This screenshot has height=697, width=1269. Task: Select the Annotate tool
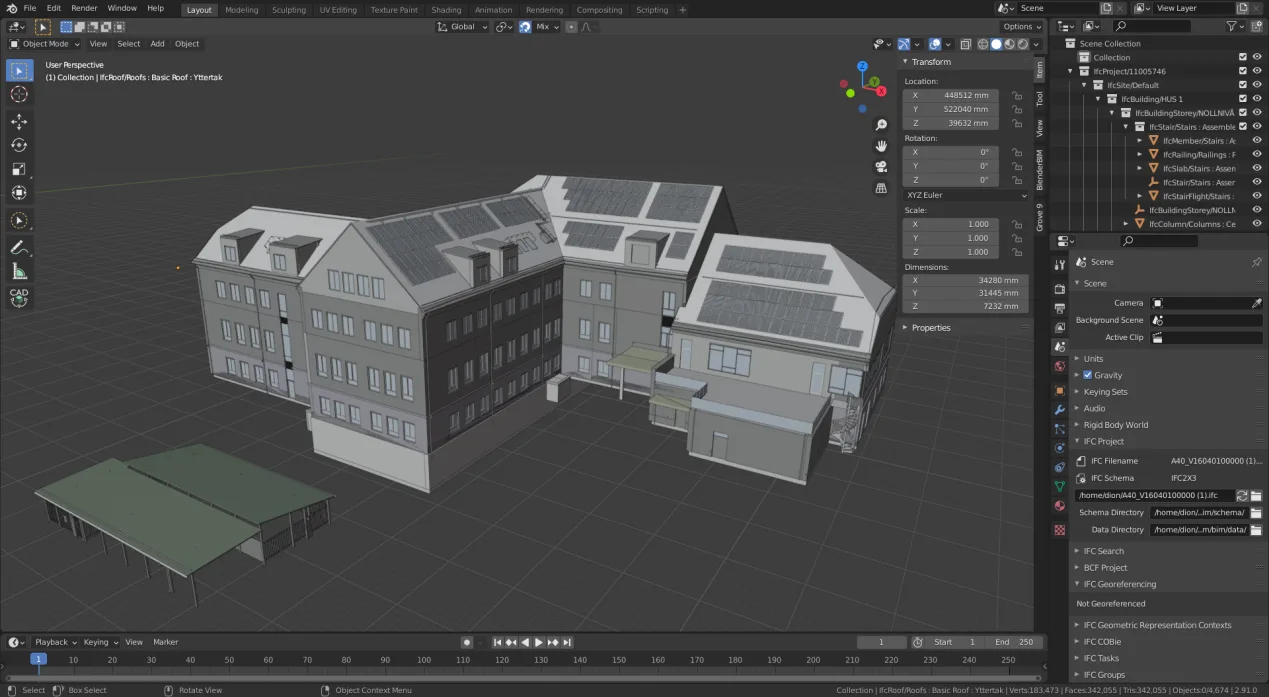(x=20, y=248)
